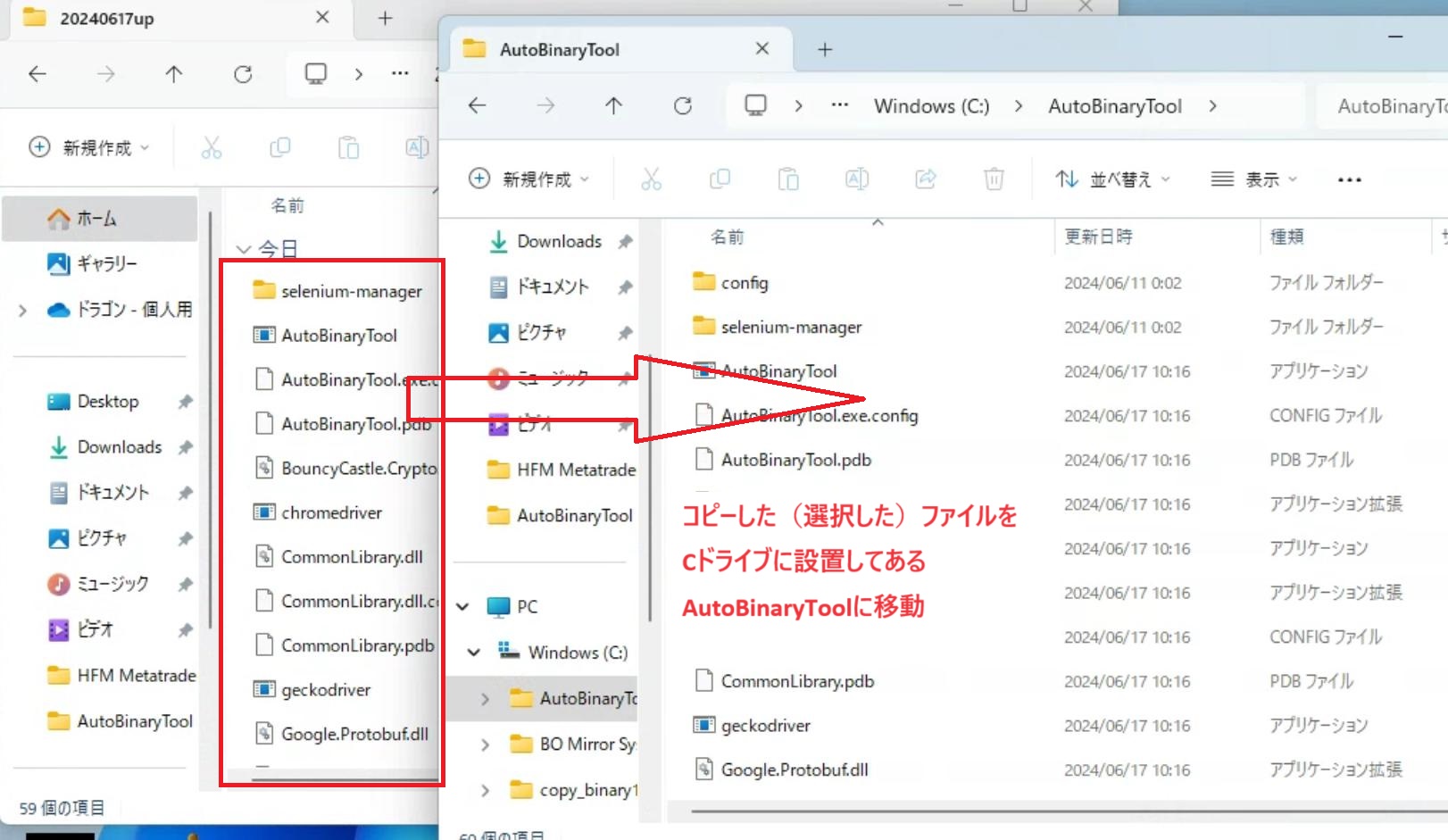1448x840 pixels.
Task: Open the 並べ替え sort dropdown
Action: [1112, 179]
